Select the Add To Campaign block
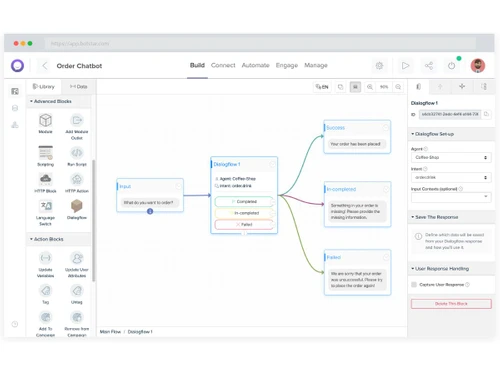500x375 pixels. 46,324
